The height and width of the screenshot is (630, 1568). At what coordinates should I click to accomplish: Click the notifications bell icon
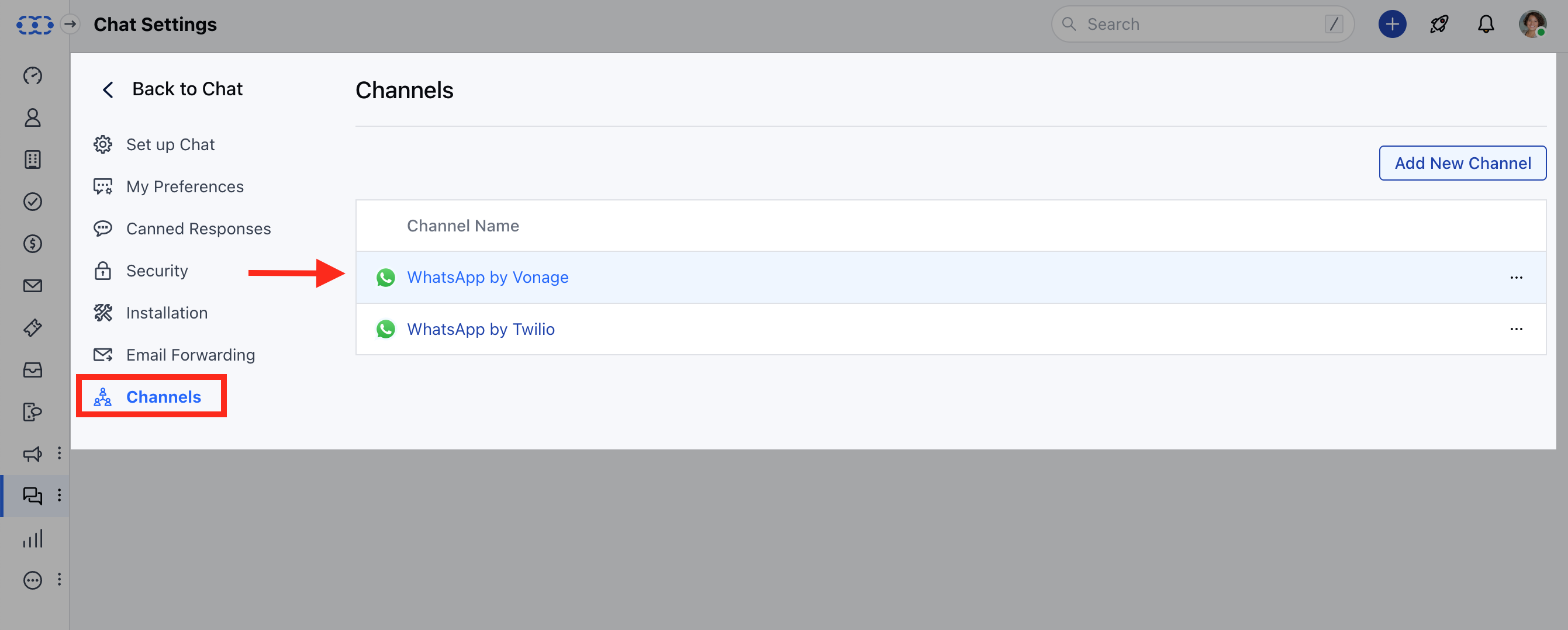click(1486, 25)
